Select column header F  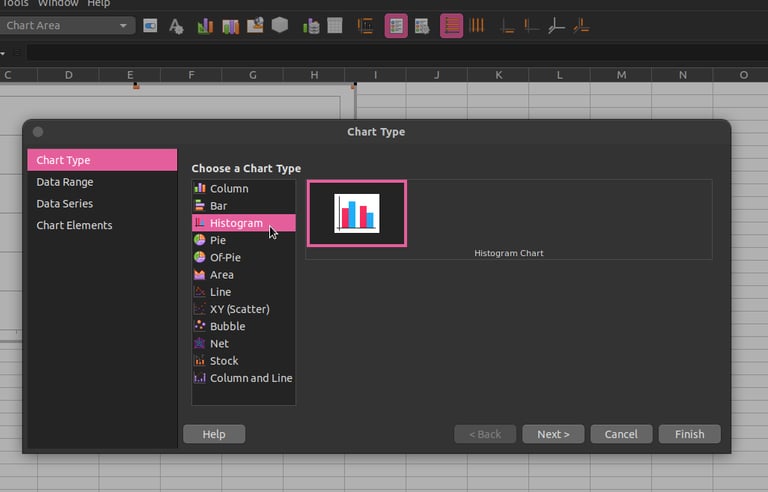click(x=191, y=74)
